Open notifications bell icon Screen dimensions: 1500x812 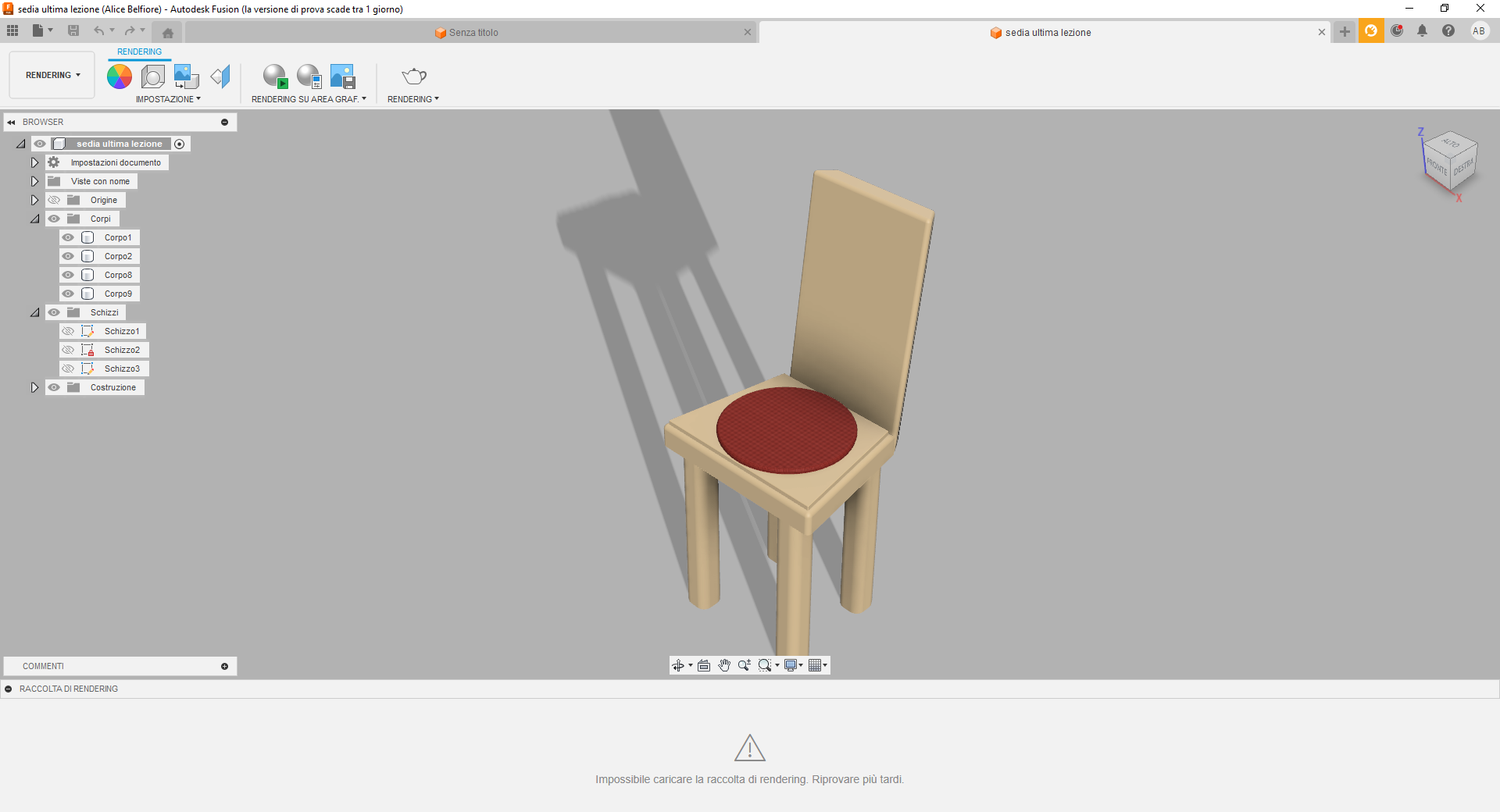(x=1422, y=31)
